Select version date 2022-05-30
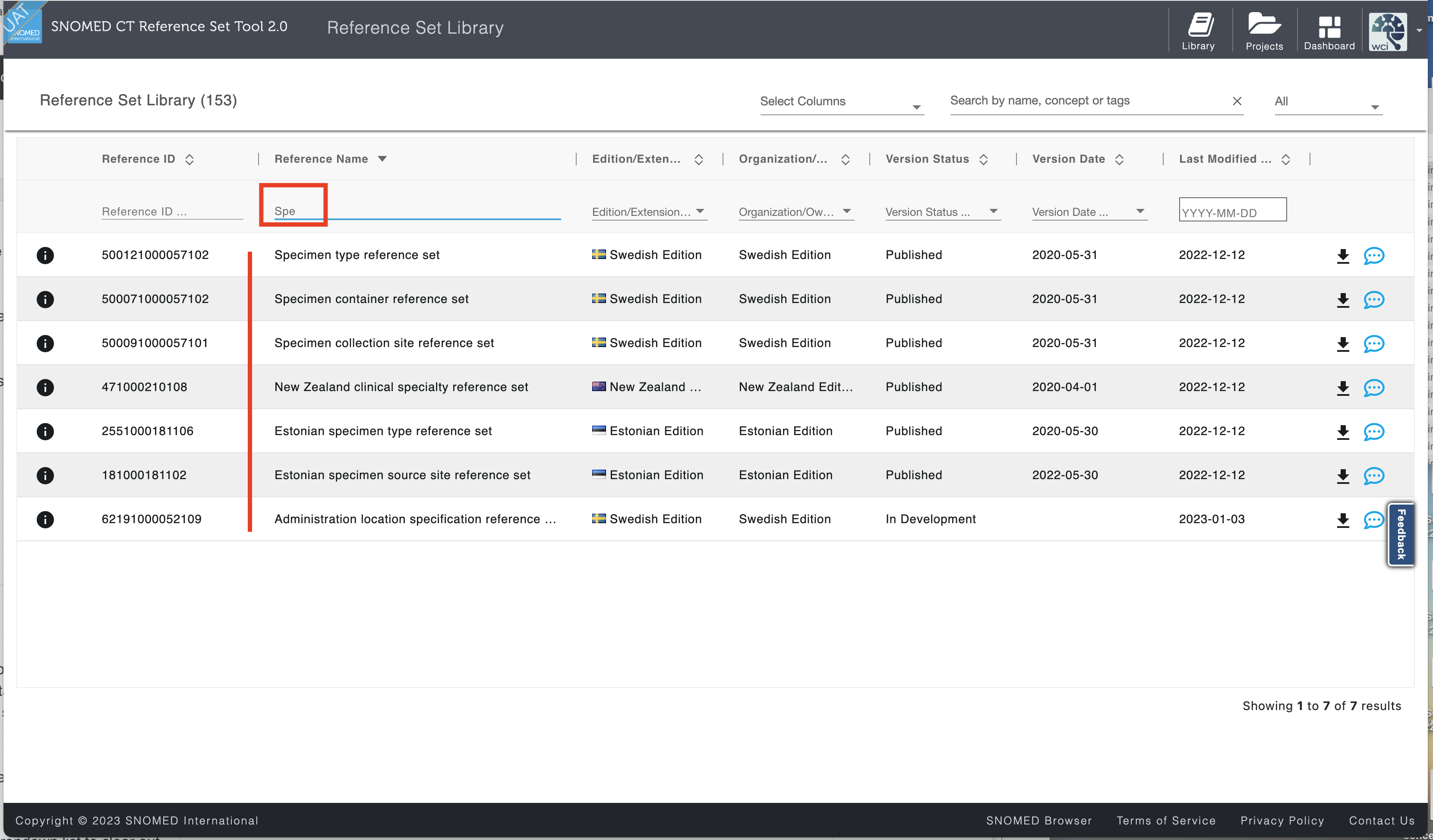1433x840 pixels. (x=1064, y=475)
